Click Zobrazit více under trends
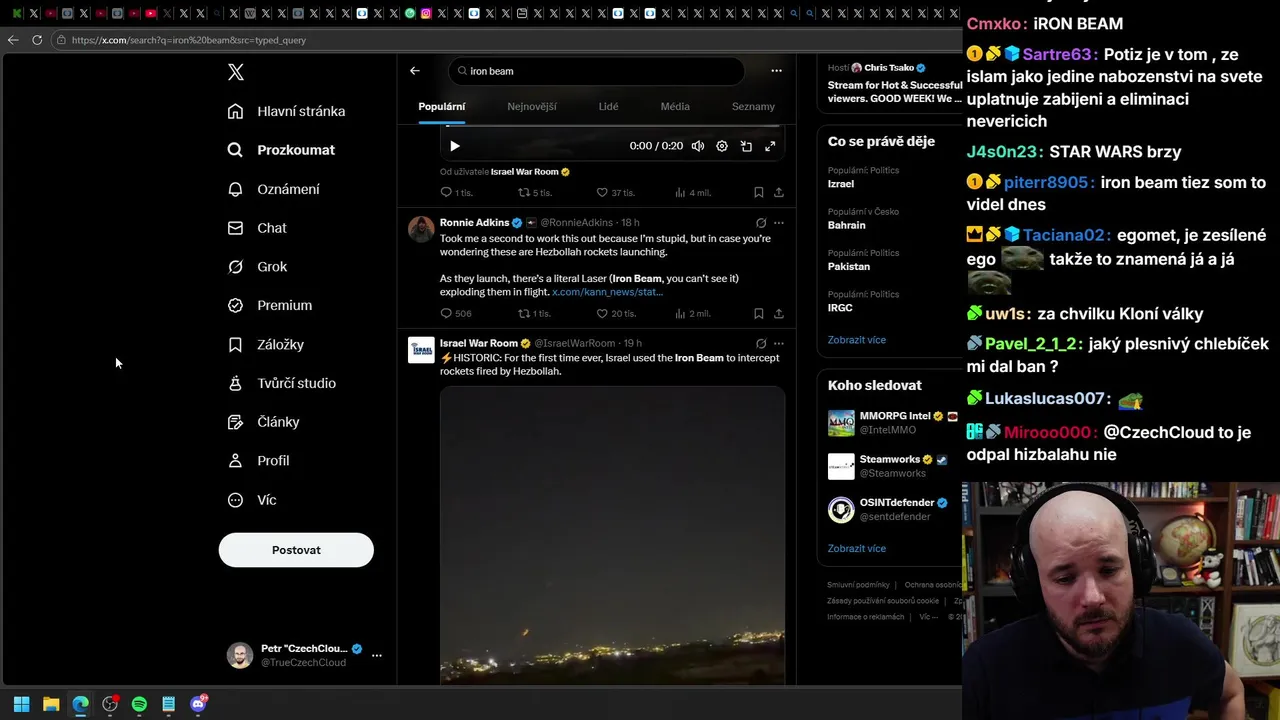1280x720 pixels. pos(857,340)
